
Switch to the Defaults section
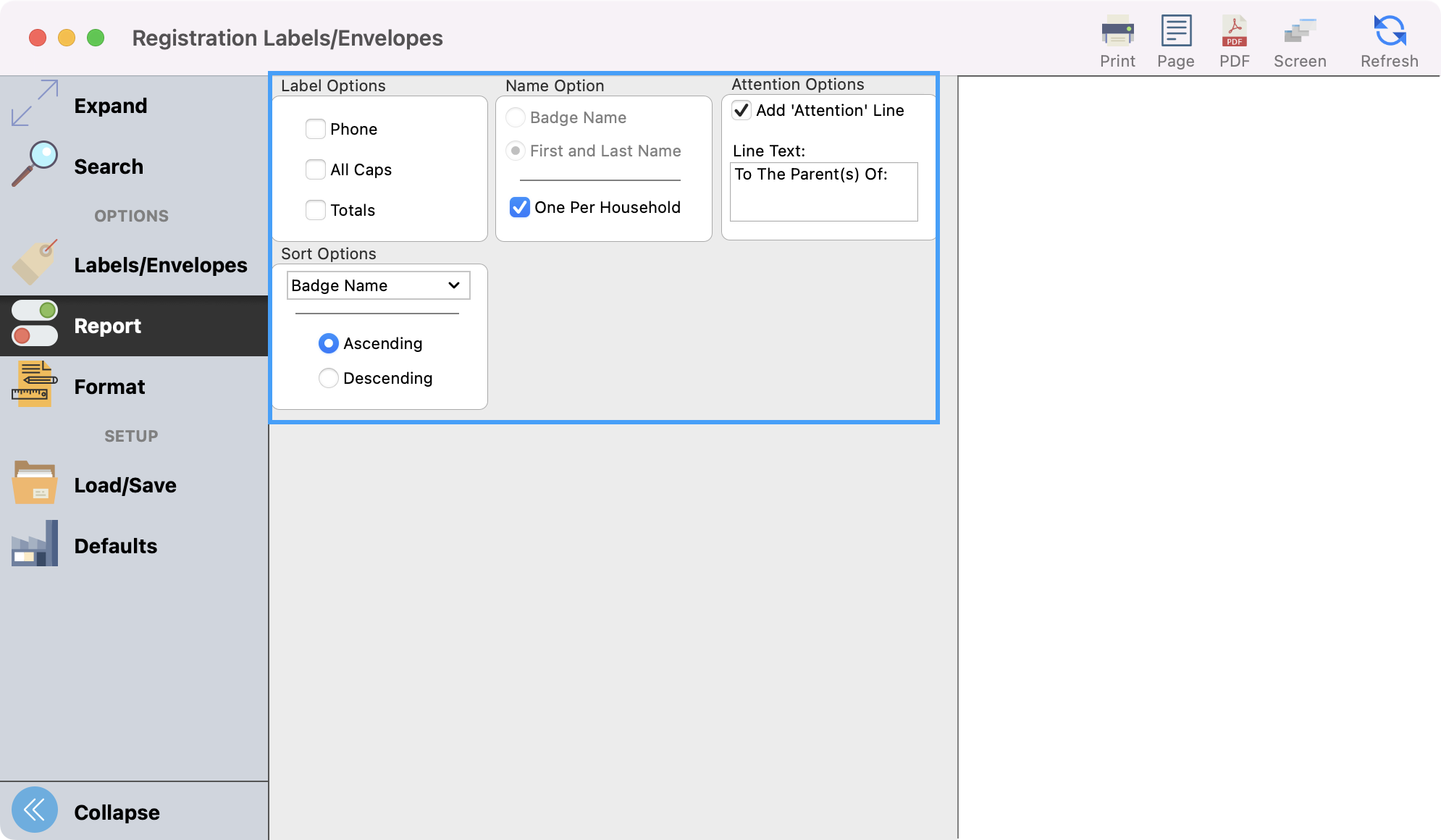[x=116, y=545]
